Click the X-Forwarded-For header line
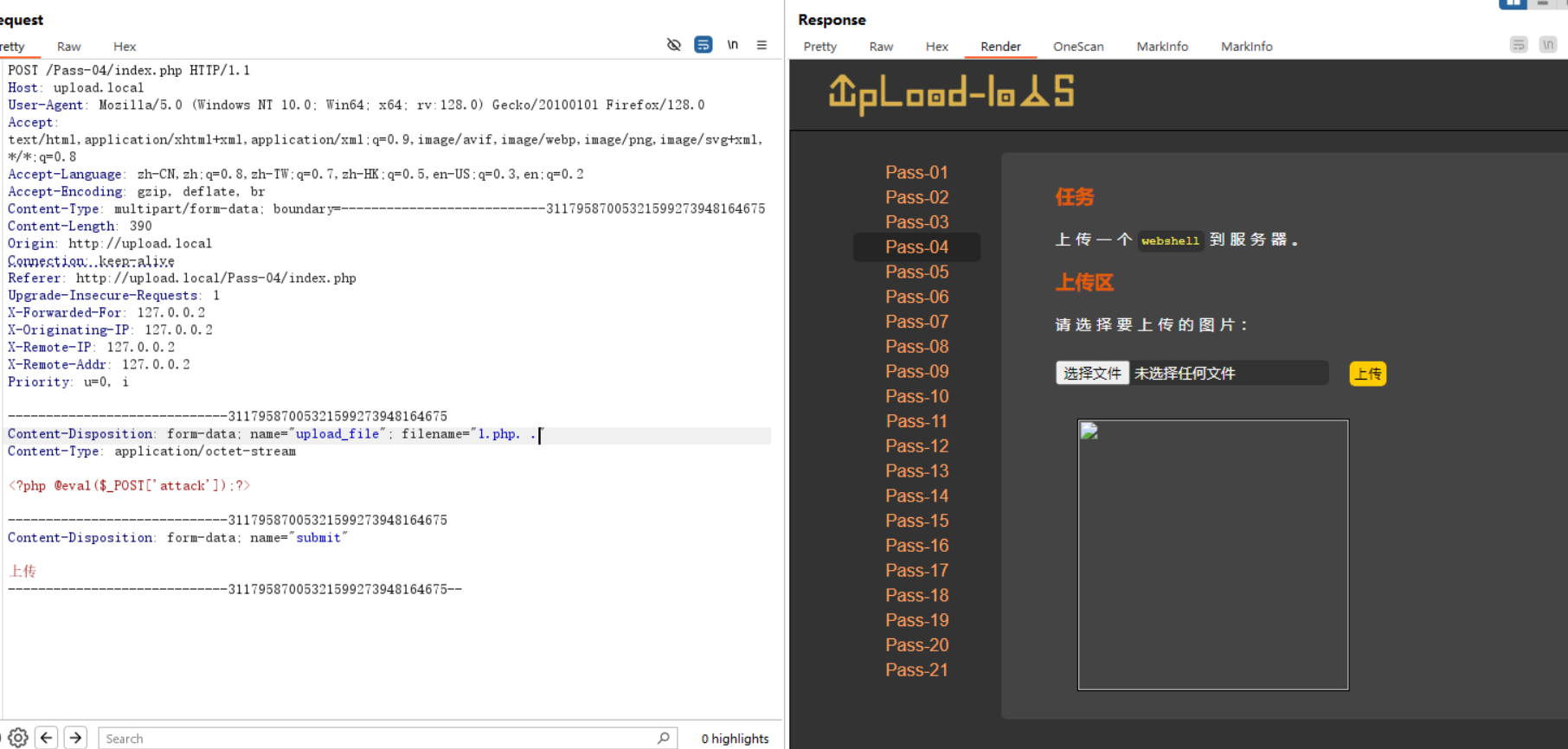 coord(106,313)
